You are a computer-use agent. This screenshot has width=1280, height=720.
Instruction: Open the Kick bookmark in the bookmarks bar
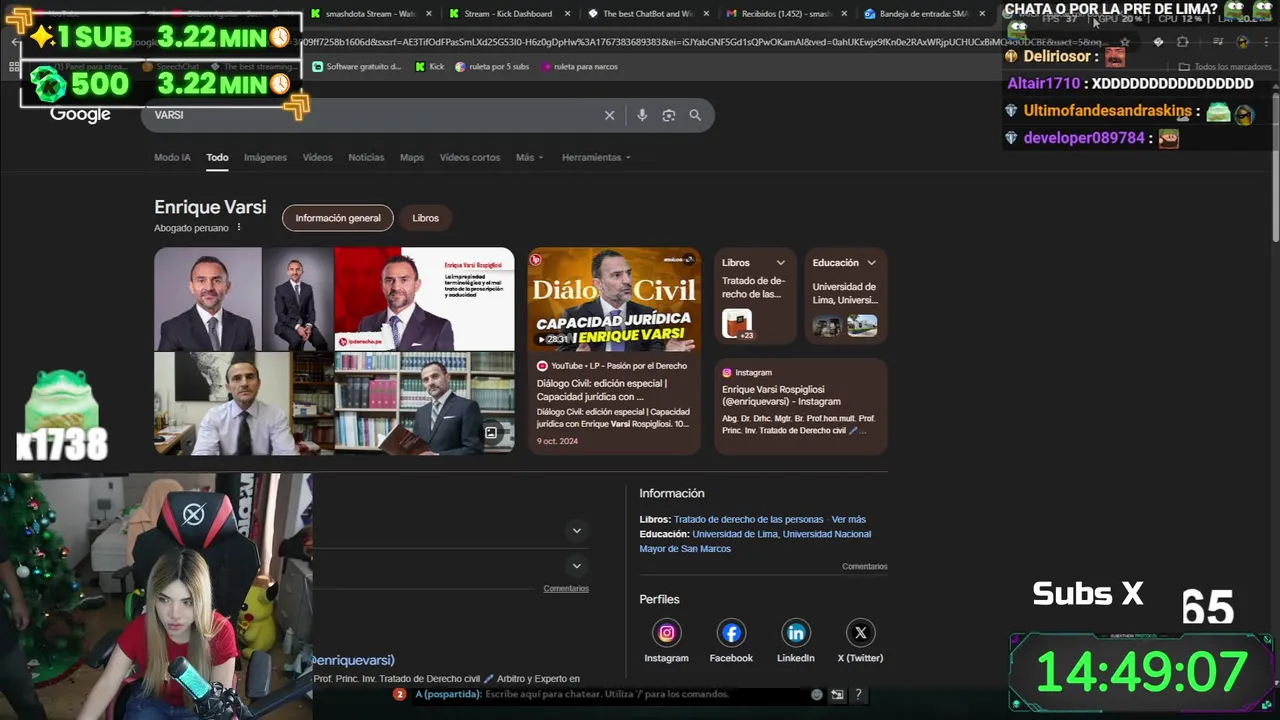pyautogui.click(x=430, y=67)
